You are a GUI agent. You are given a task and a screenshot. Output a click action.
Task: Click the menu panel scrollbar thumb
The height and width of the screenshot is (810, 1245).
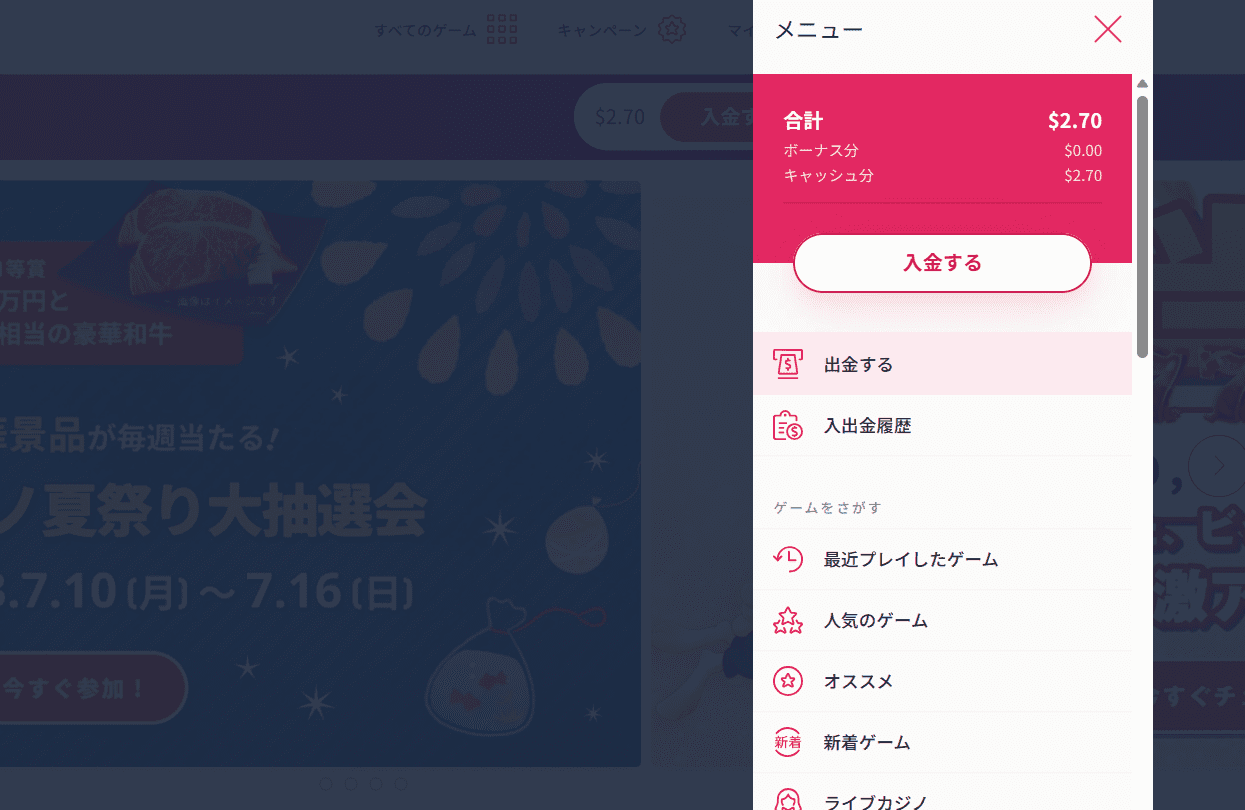coord(1142,227)
